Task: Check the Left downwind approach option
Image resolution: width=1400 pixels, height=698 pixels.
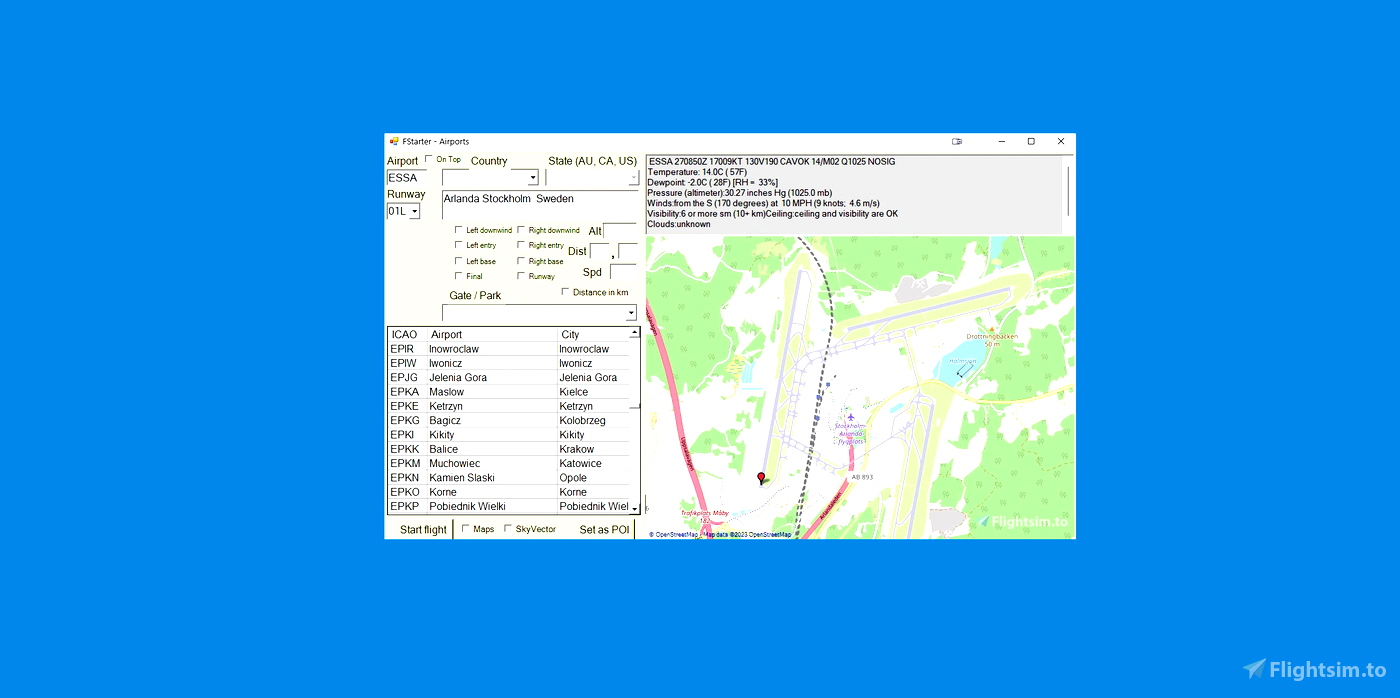Action: point(459,229)
